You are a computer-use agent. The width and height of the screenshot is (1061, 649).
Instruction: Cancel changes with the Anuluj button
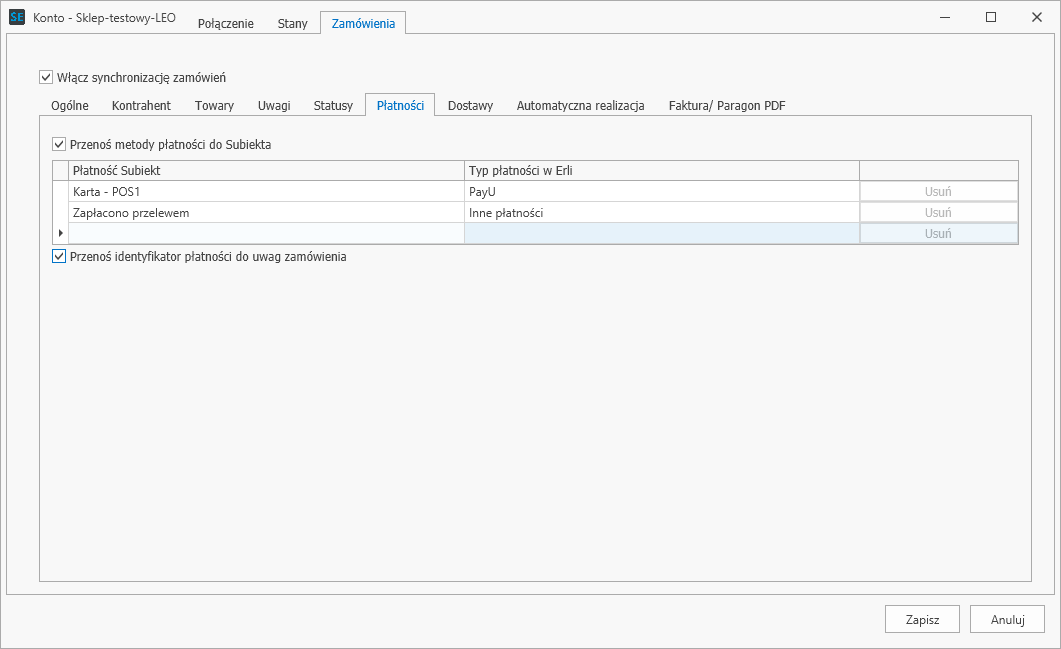point(1008,619)
